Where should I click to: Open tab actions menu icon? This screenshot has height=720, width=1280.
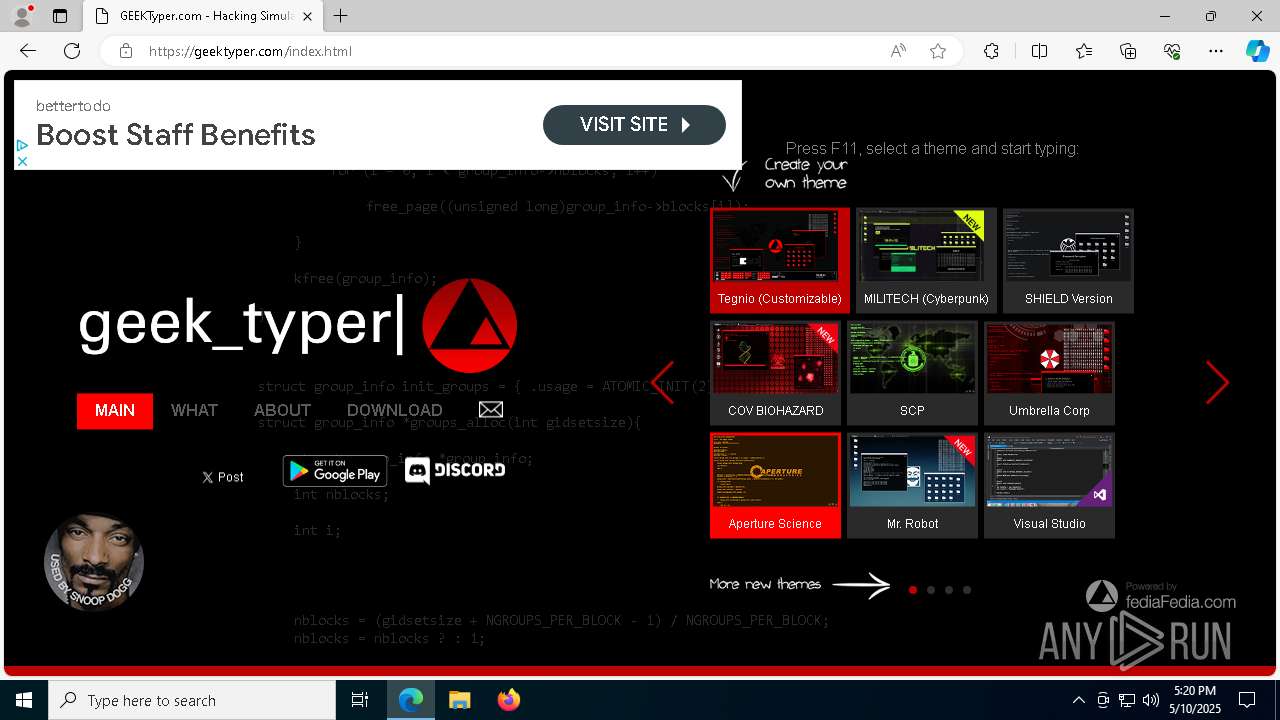tap(60, 16)
